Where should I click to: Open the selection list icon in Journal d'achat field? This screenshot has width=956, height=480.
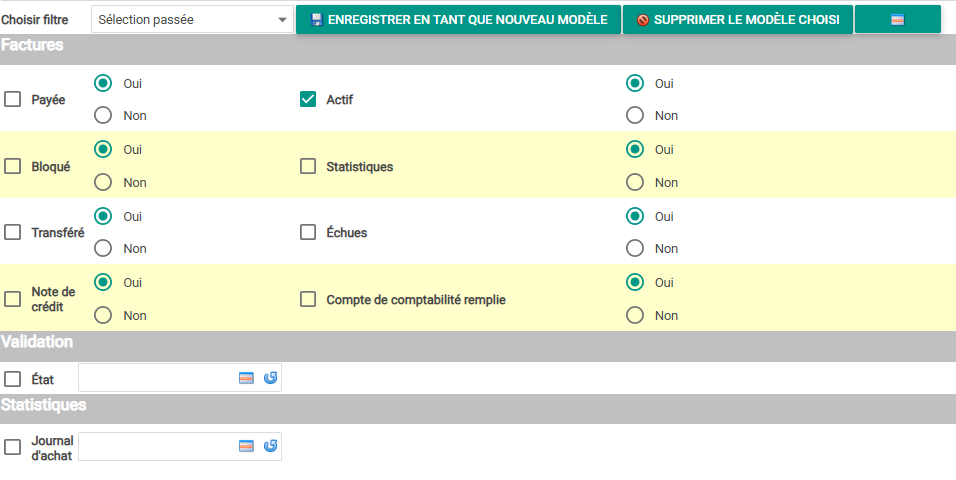click(x=246, y=446)
